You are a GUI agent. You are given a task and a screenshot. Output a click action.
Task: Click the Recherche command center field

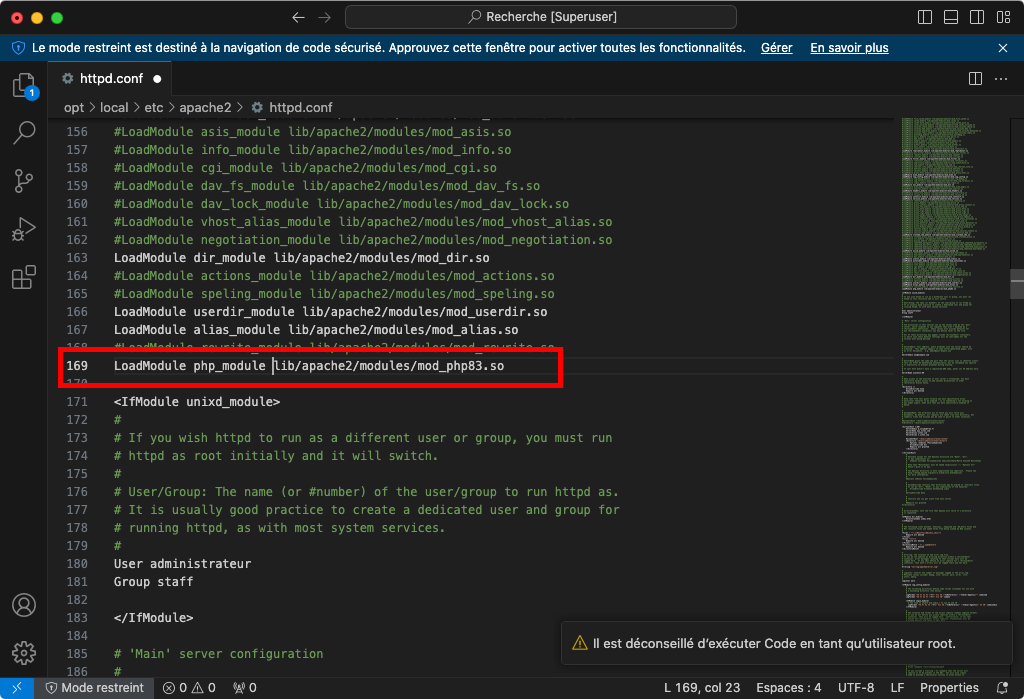click(540, 18)
